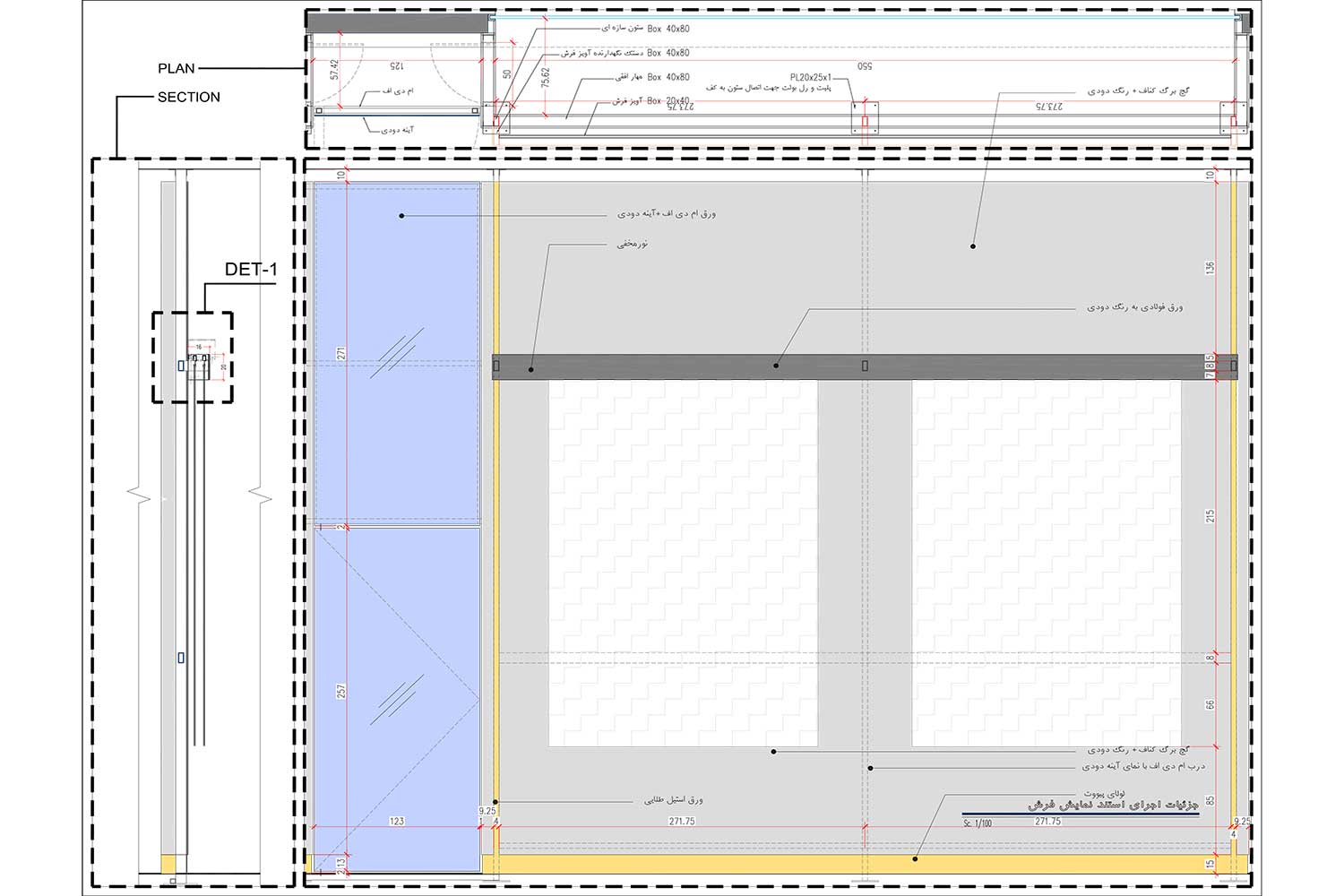Select the left white carpet display panel
Screen dimensions: 1344x896
[683, 563]
